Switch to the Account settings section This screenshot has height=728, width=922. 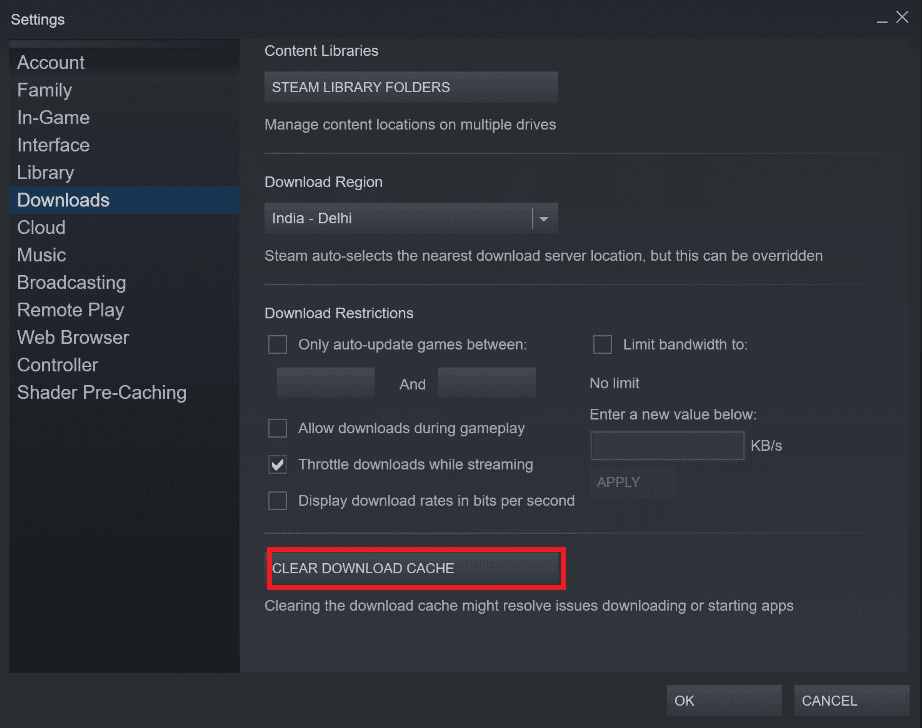pos(50,62)
